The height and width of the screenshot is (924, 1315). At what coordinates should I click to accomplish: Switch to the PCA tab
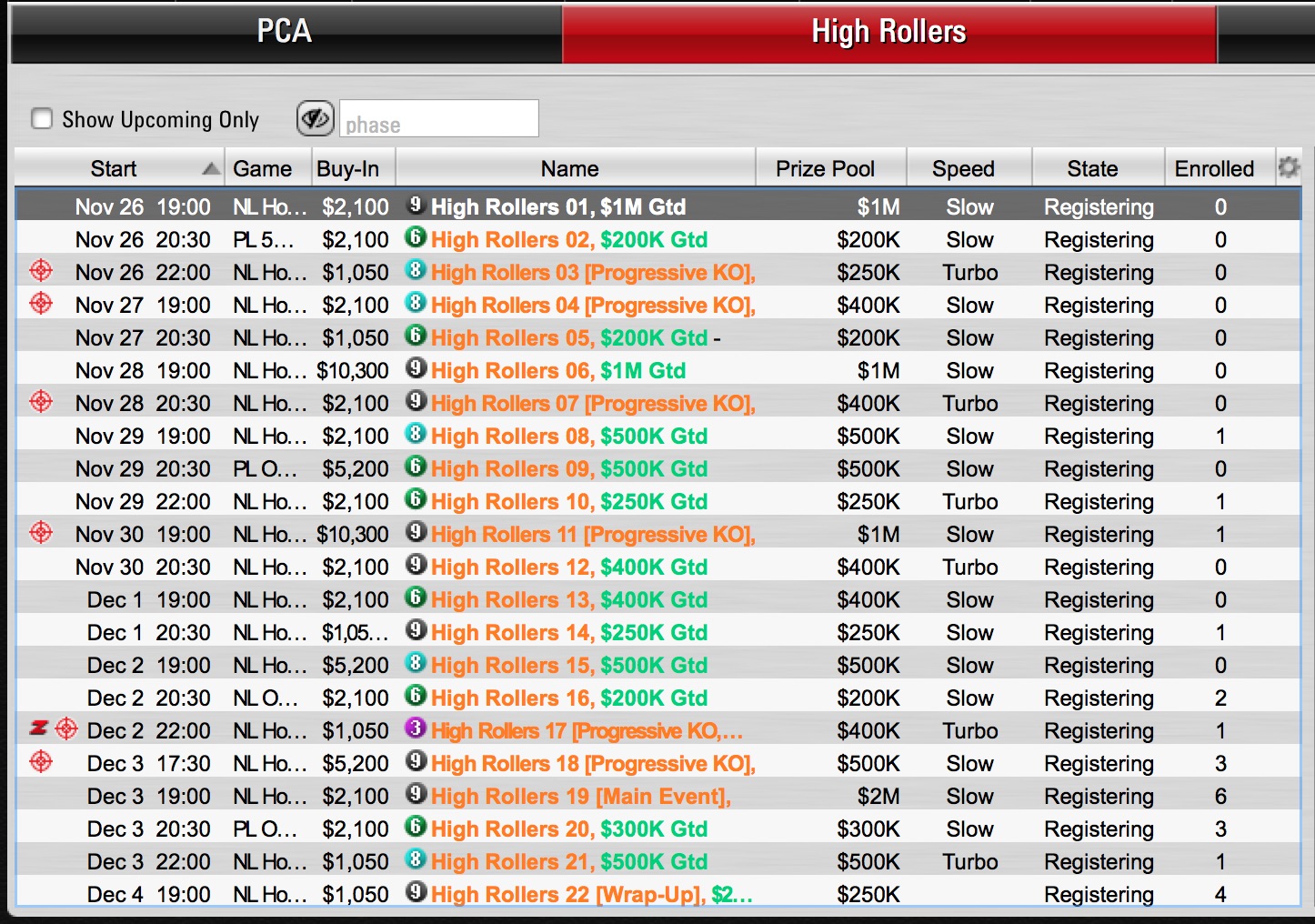285,32
